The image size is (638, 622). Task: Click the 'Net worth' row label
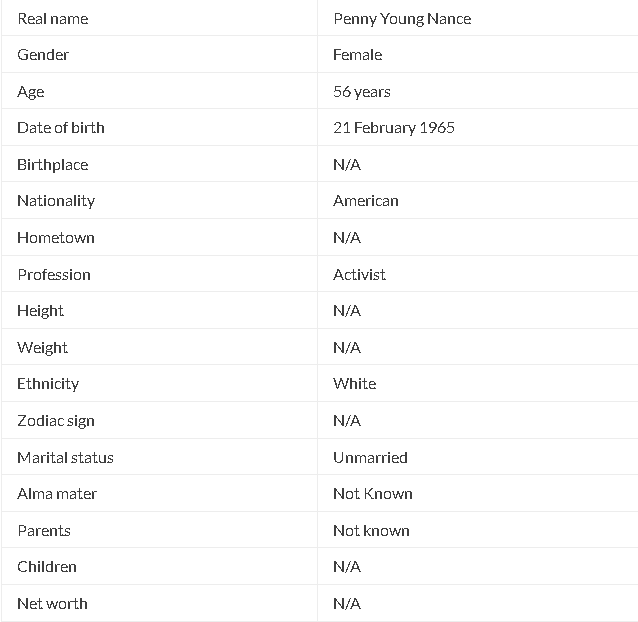click(x=52, y=604)
